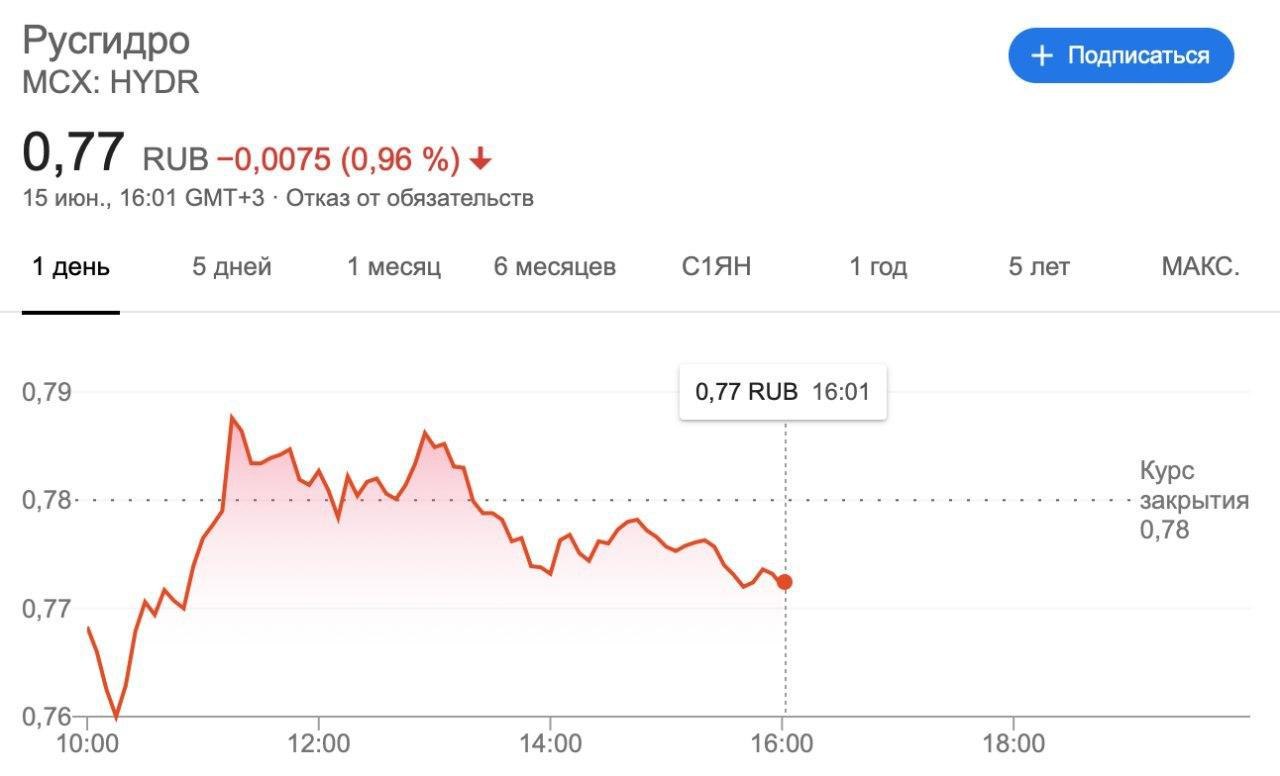Click the chart peak near 11:15
Screen dimensions: 1280x776
[x=232, y=417]
